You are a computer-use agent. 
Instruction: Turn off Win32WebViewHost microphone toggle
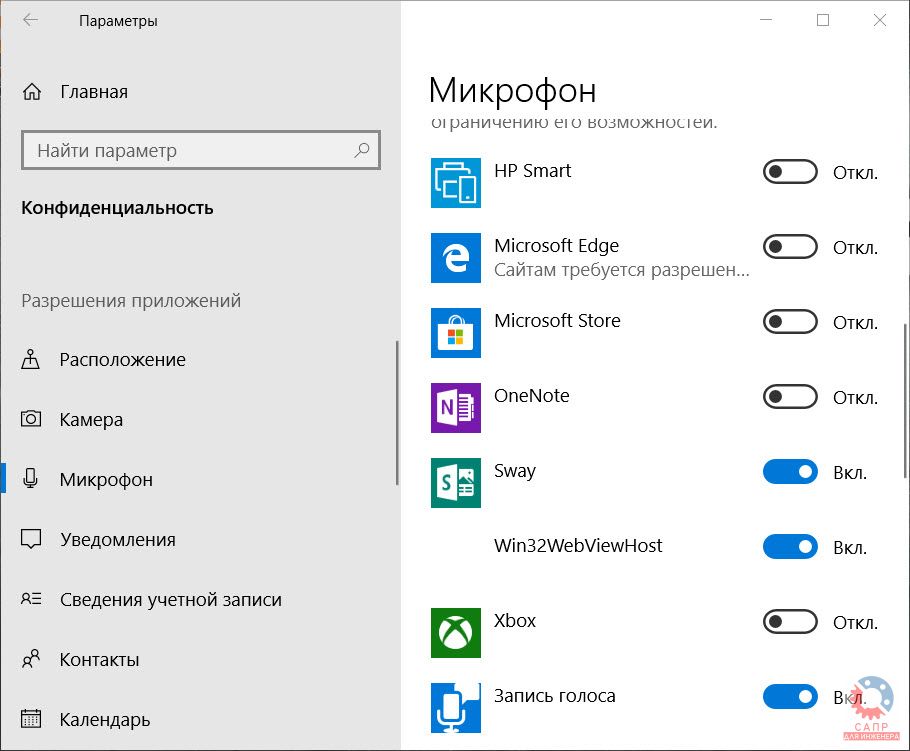click(790, 547)
